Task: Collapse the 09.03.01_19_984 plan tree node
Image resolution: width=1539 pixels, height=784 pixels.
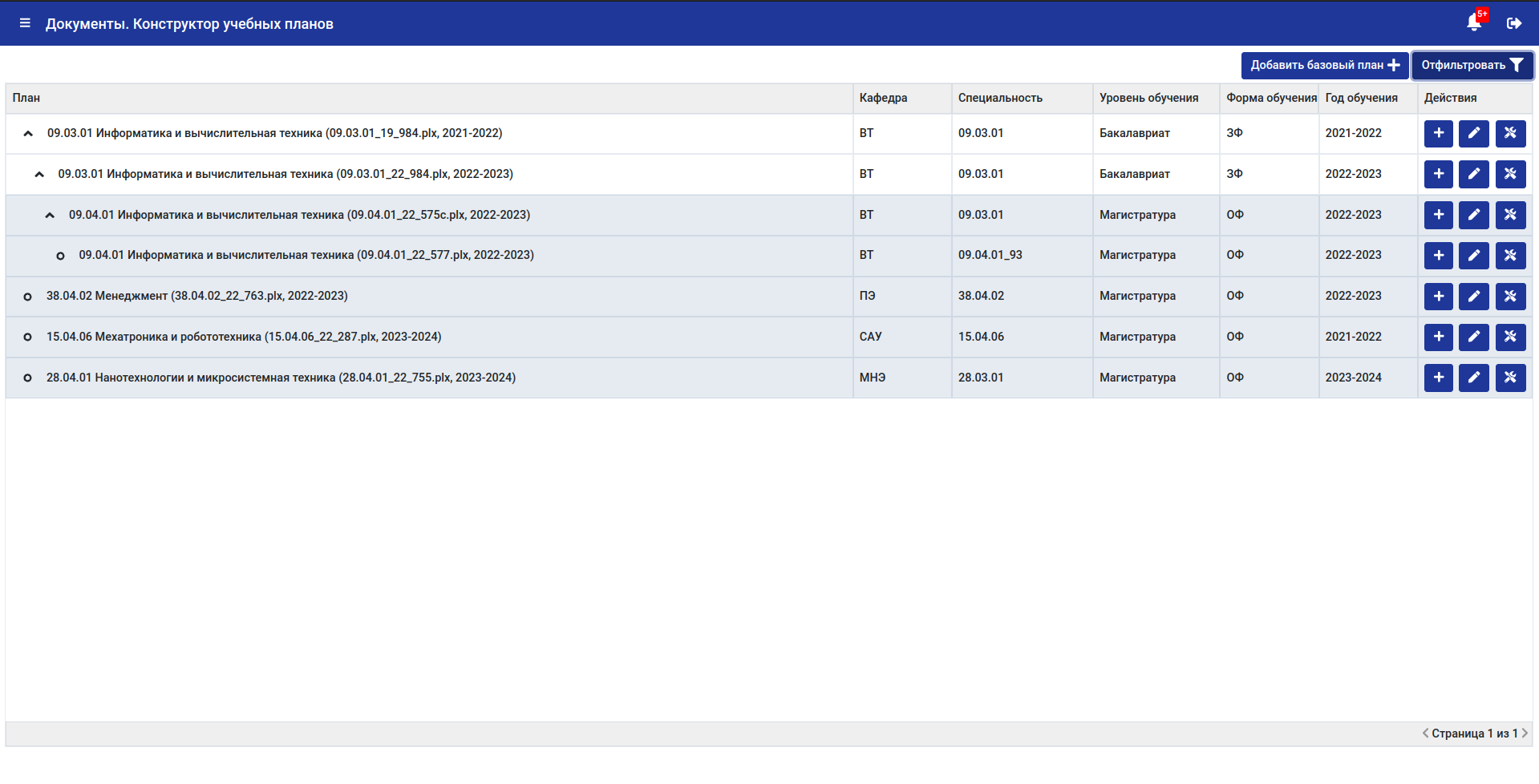Action: point(28,134)
